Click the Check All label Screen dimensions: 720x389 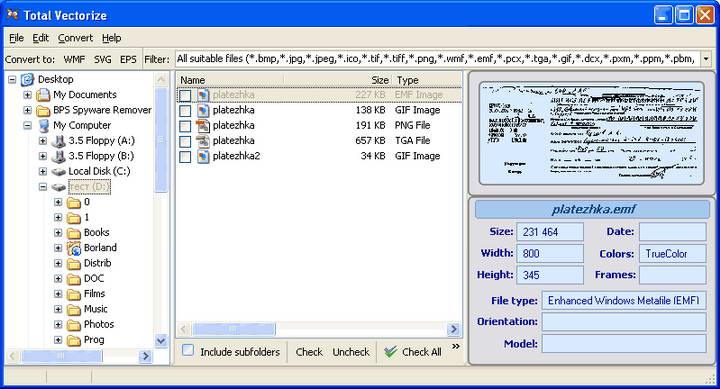pyautogui.click(x=422, y=352)
